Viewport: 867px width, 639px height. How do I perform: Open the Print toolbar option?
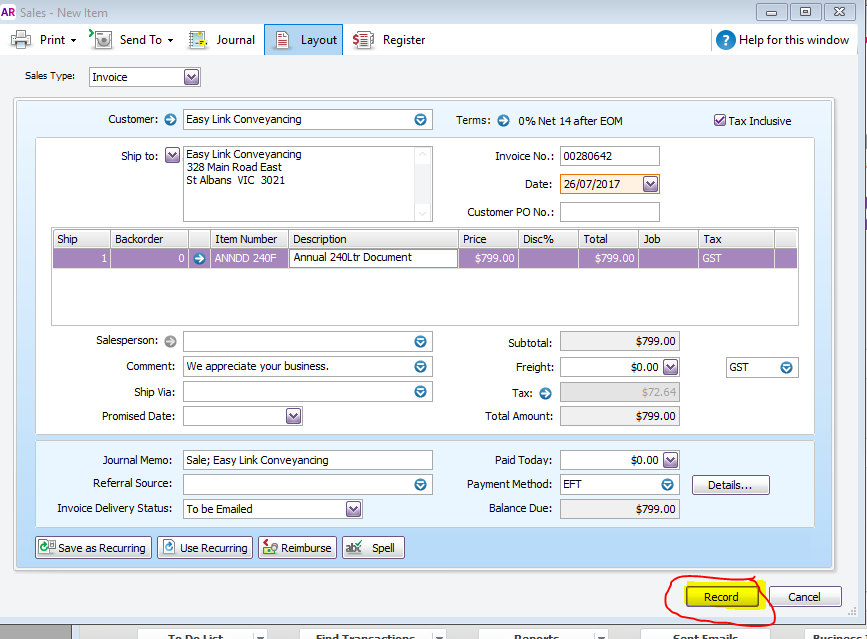44,40
